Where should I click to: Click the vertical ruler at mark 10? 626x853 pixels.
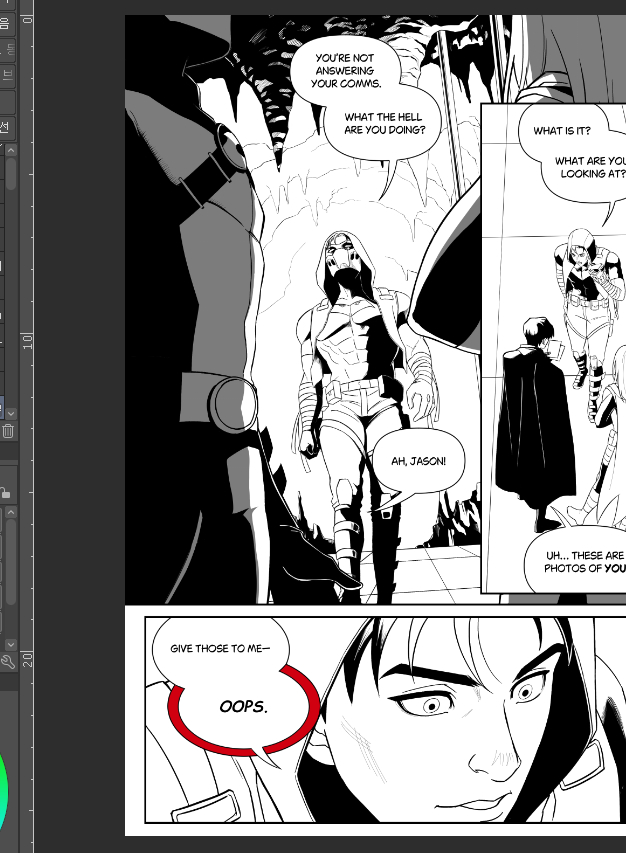click(x=28, y=340)
